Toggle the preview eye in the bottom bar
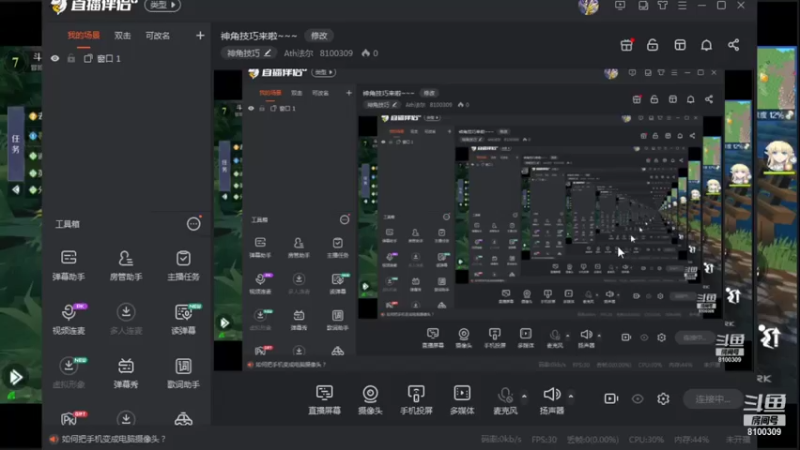 pyautogui.click(x=637, y=398)
